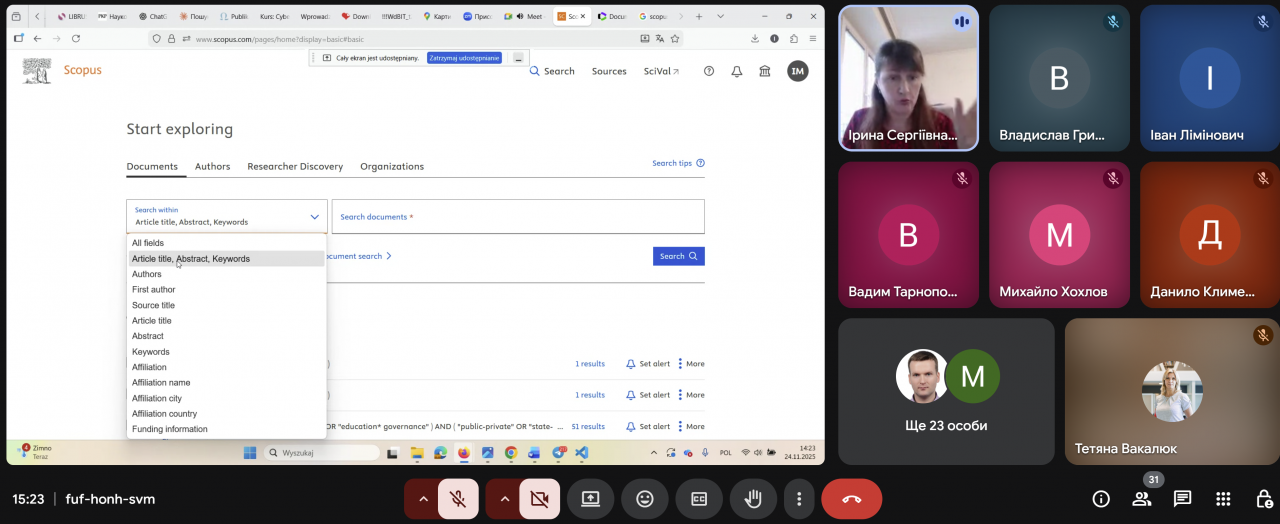This screenshot has width=1280, height=524.
Task: Click the Search documents input field
Action: click(x=517, y=217)
